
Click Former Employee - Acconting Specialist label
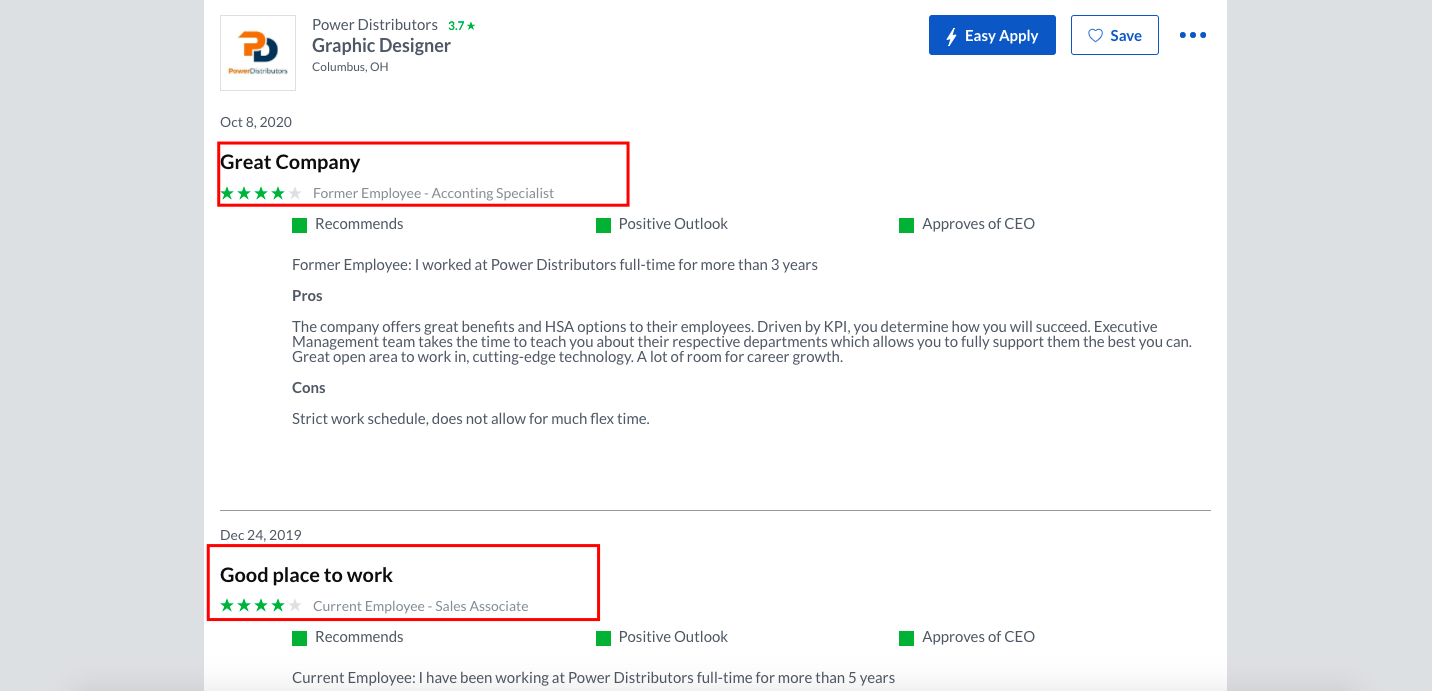[x=433, y=193]
